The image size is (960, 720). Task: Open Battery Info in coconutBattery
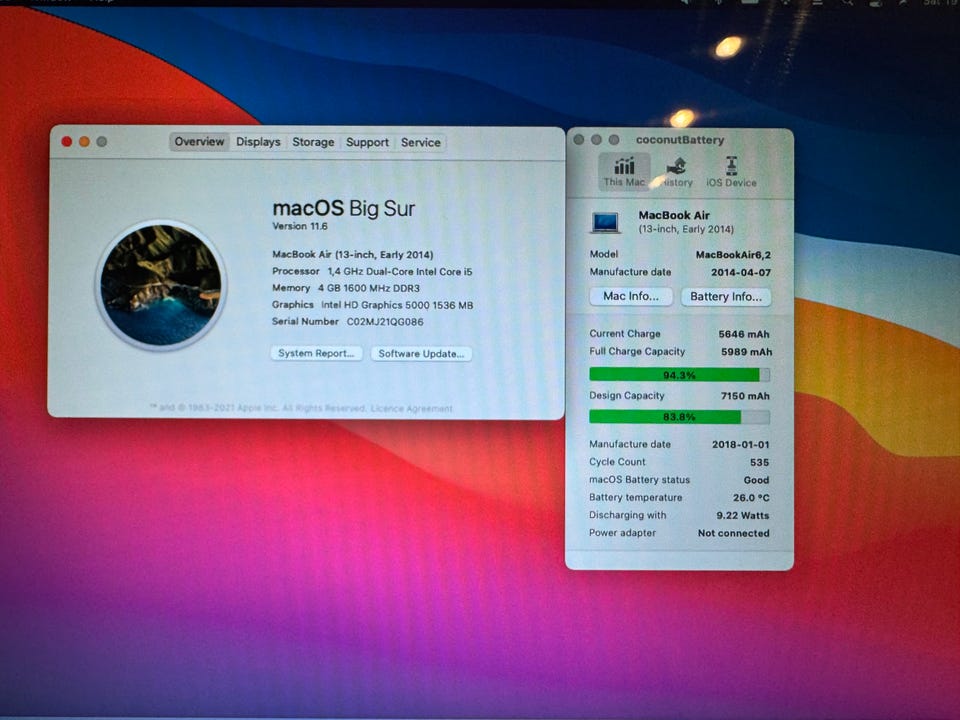pos(726,297)
